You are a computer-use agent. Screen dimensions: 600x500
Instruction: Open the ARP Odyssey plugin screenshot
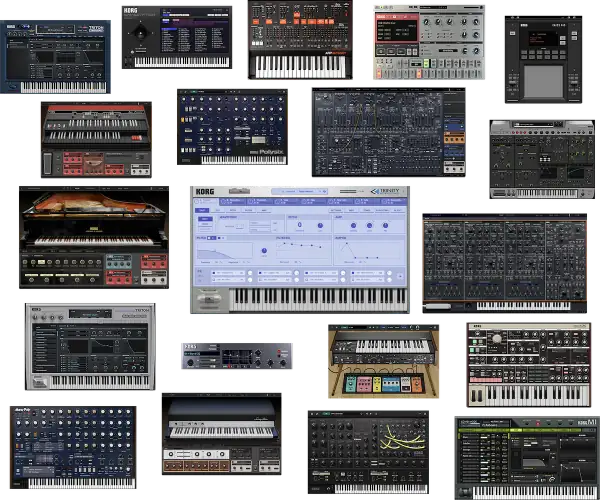click(300, 40)
